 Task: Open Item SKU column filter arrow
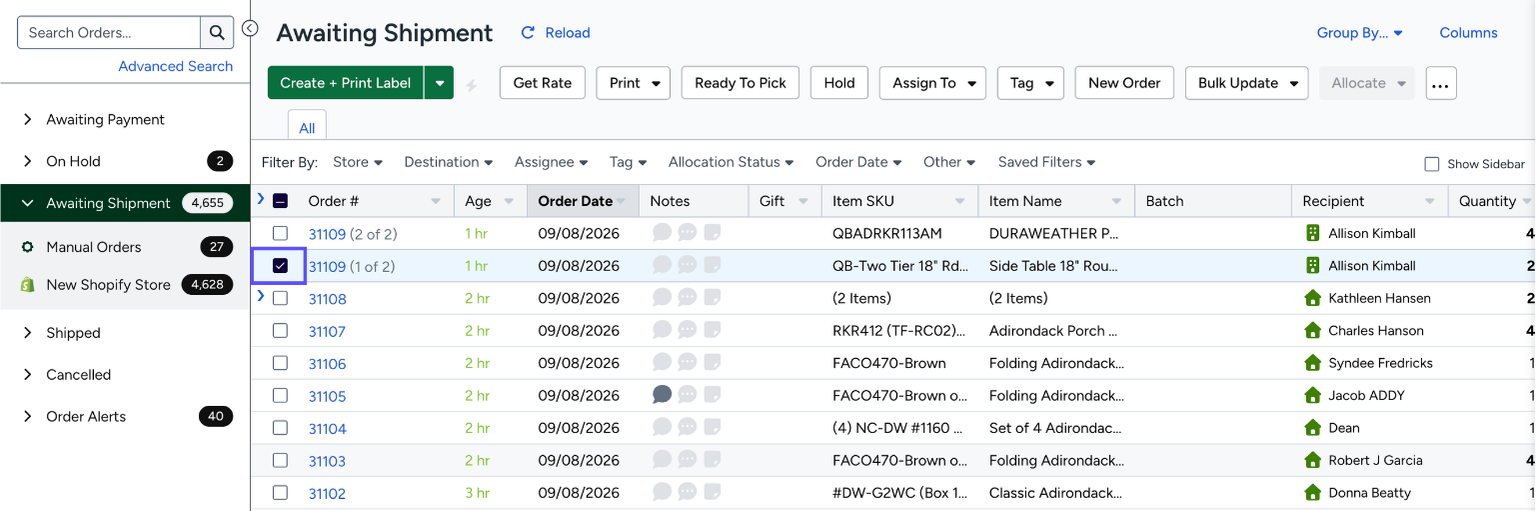pos(960,202)
